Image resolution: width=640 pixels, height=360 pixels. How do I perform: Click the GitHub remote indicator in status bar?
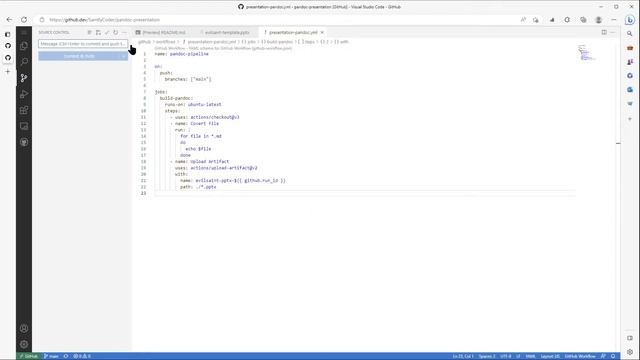[x=28, y=356]
